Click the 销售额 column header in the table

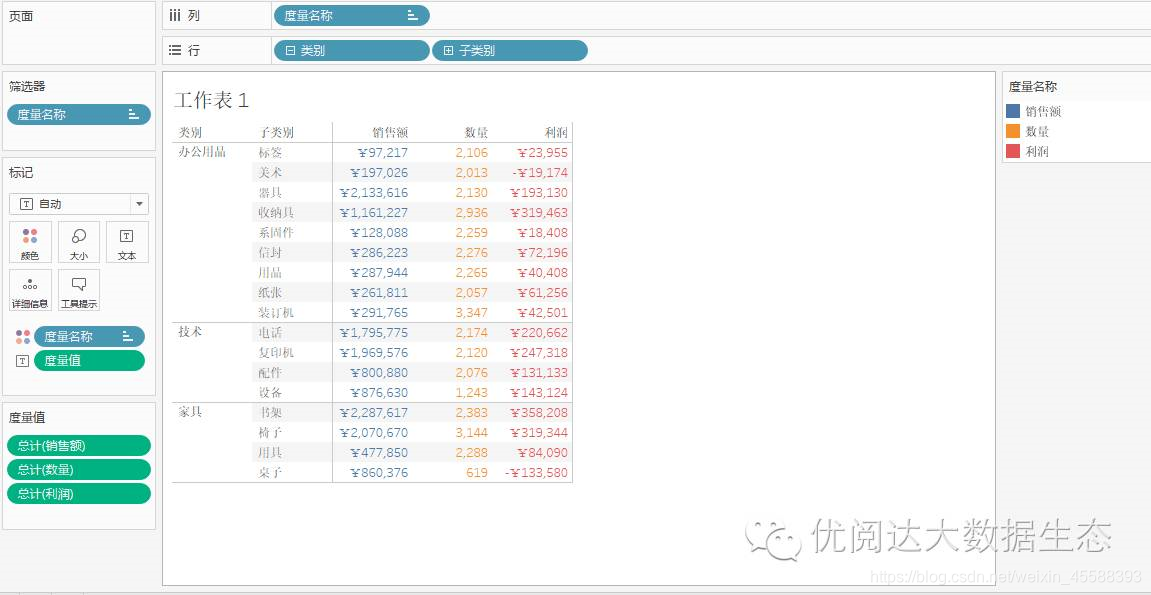[390, 133]
